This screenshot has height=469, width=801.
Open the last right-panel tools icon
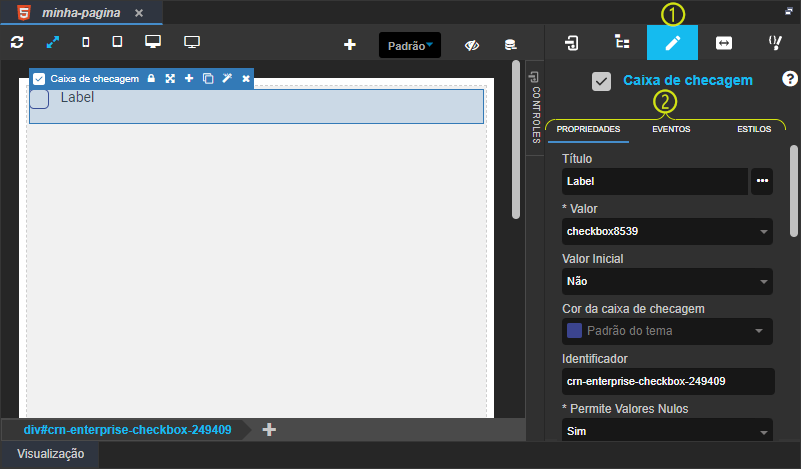point(775,42)
